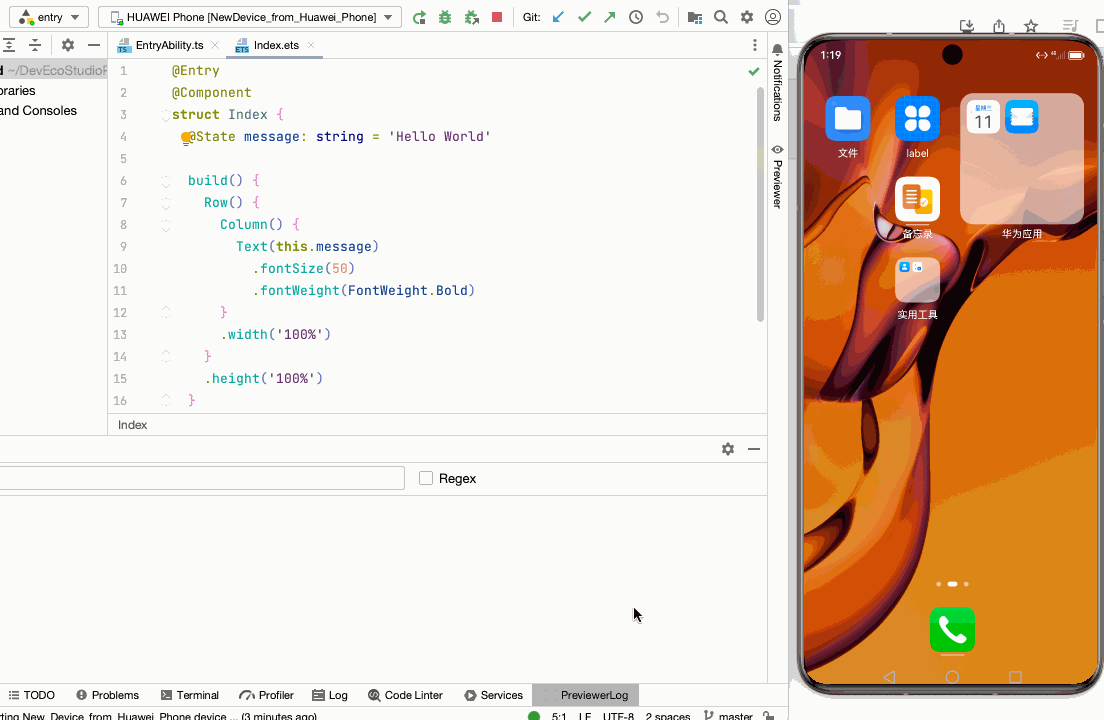Open HUAWEI Phone device selector
Screen dimensions: 1104x720
[x=250, y=17]
